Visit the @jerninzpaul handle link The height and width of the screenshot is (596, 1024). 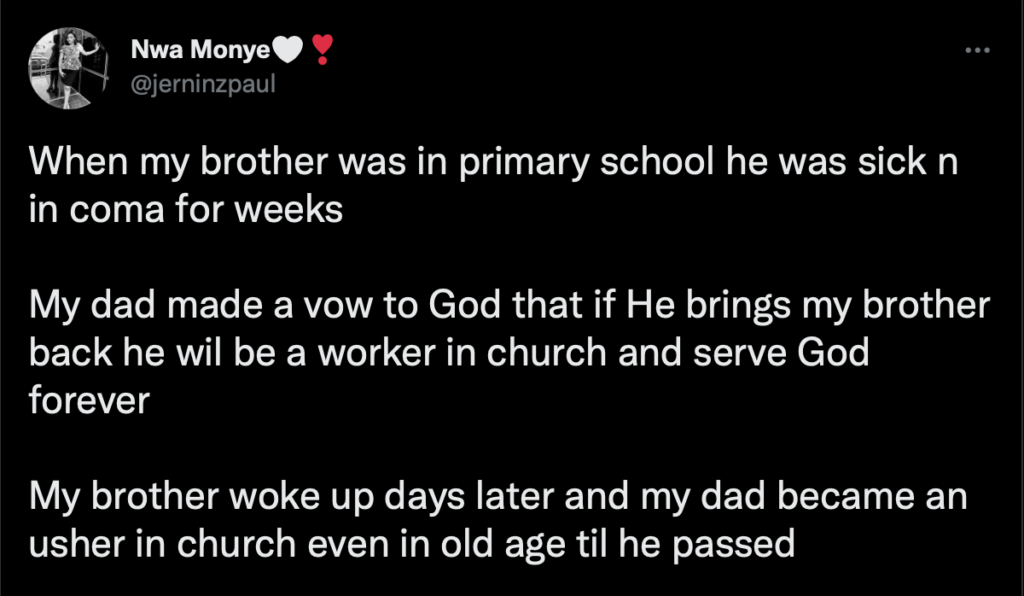coord(203,84)
